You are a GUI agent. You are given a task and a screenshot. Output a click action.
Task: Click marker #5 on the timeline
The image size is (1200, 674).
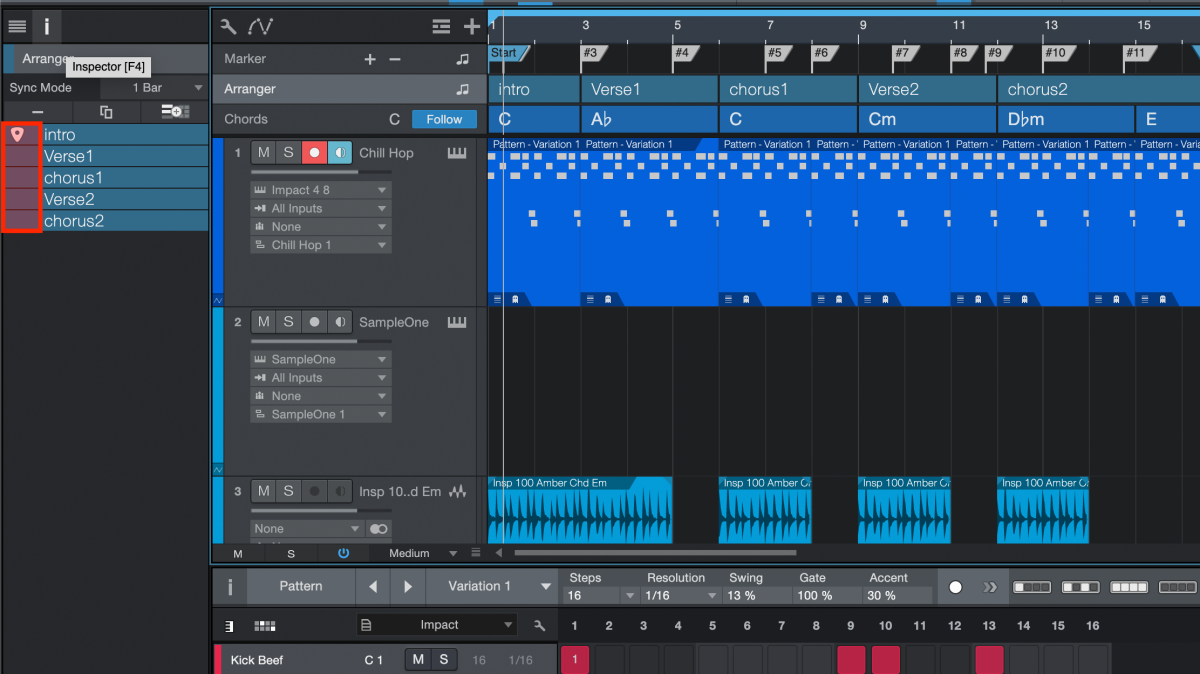tap(775, 53)
